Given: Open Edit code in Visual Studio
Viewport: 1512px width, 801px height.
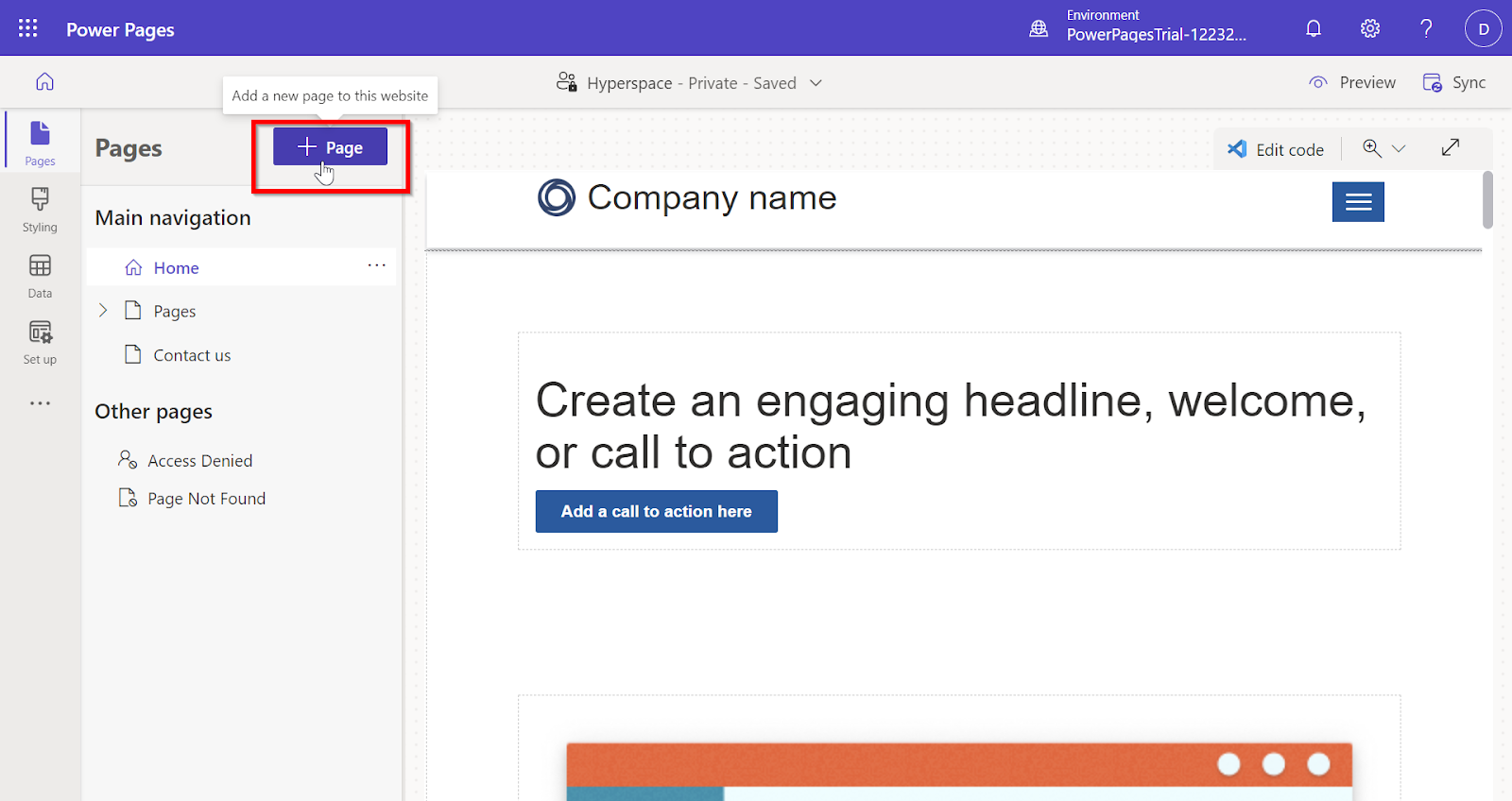Looking at the screenshot, I should point(1276,149).
